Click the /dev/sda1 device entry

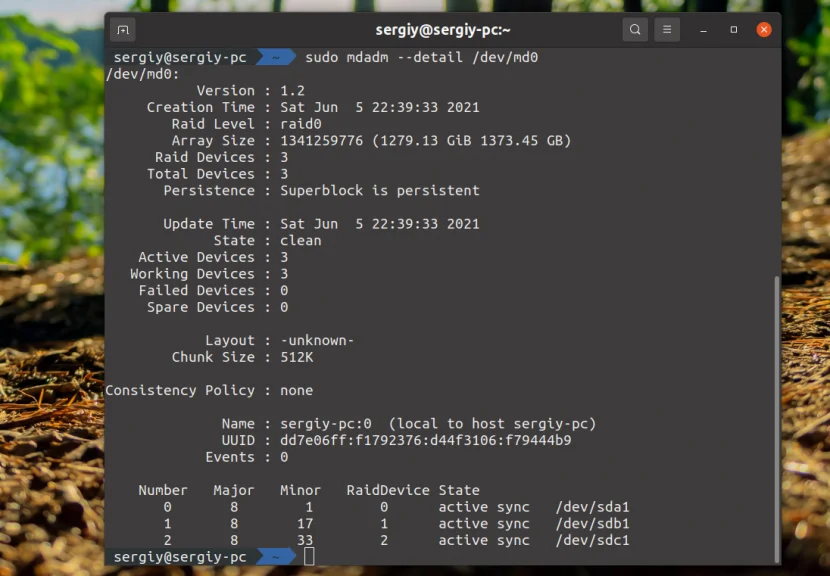593,507
